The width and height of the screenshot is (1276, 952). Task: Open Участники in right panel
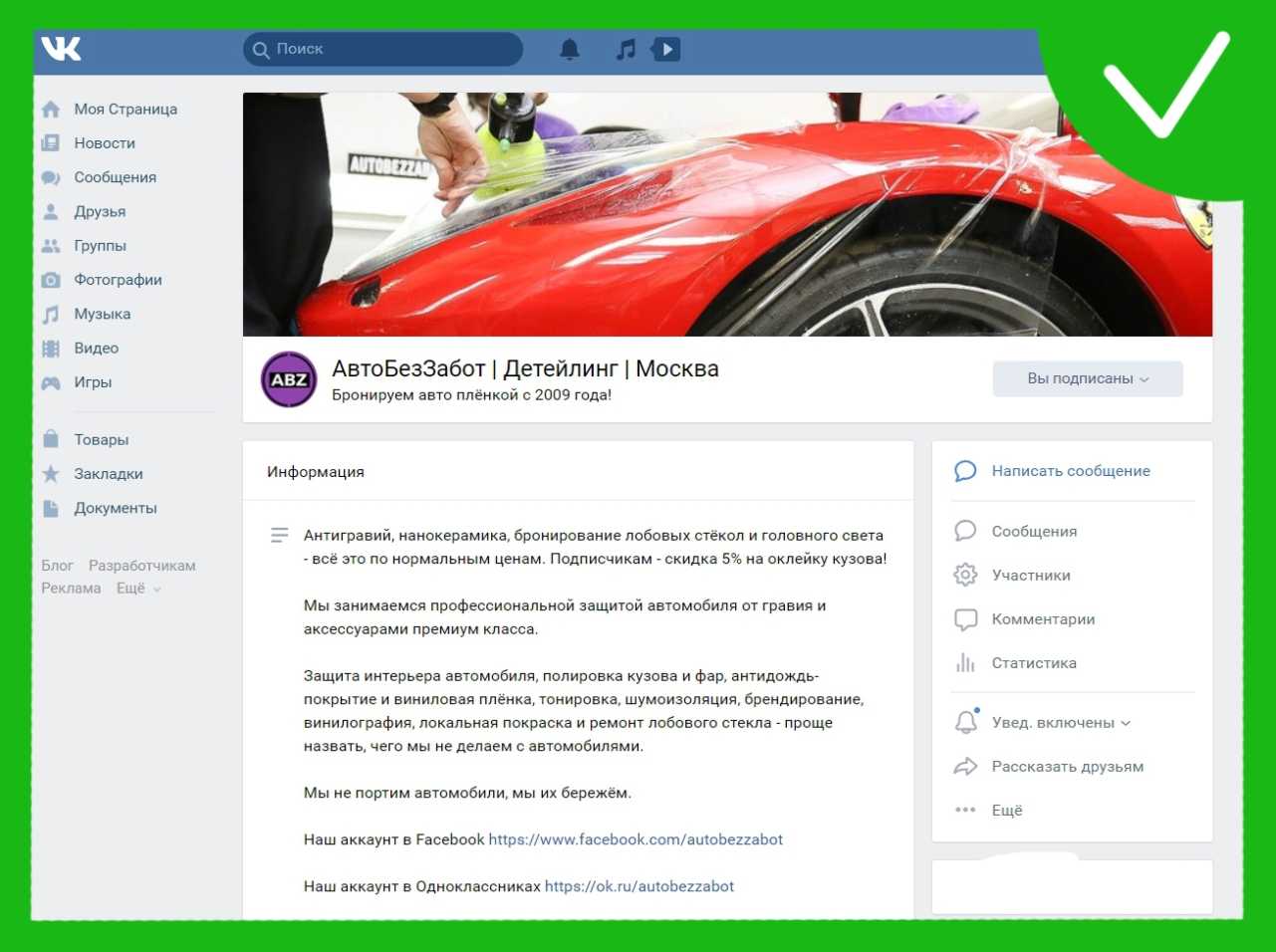pos(1031,576)
